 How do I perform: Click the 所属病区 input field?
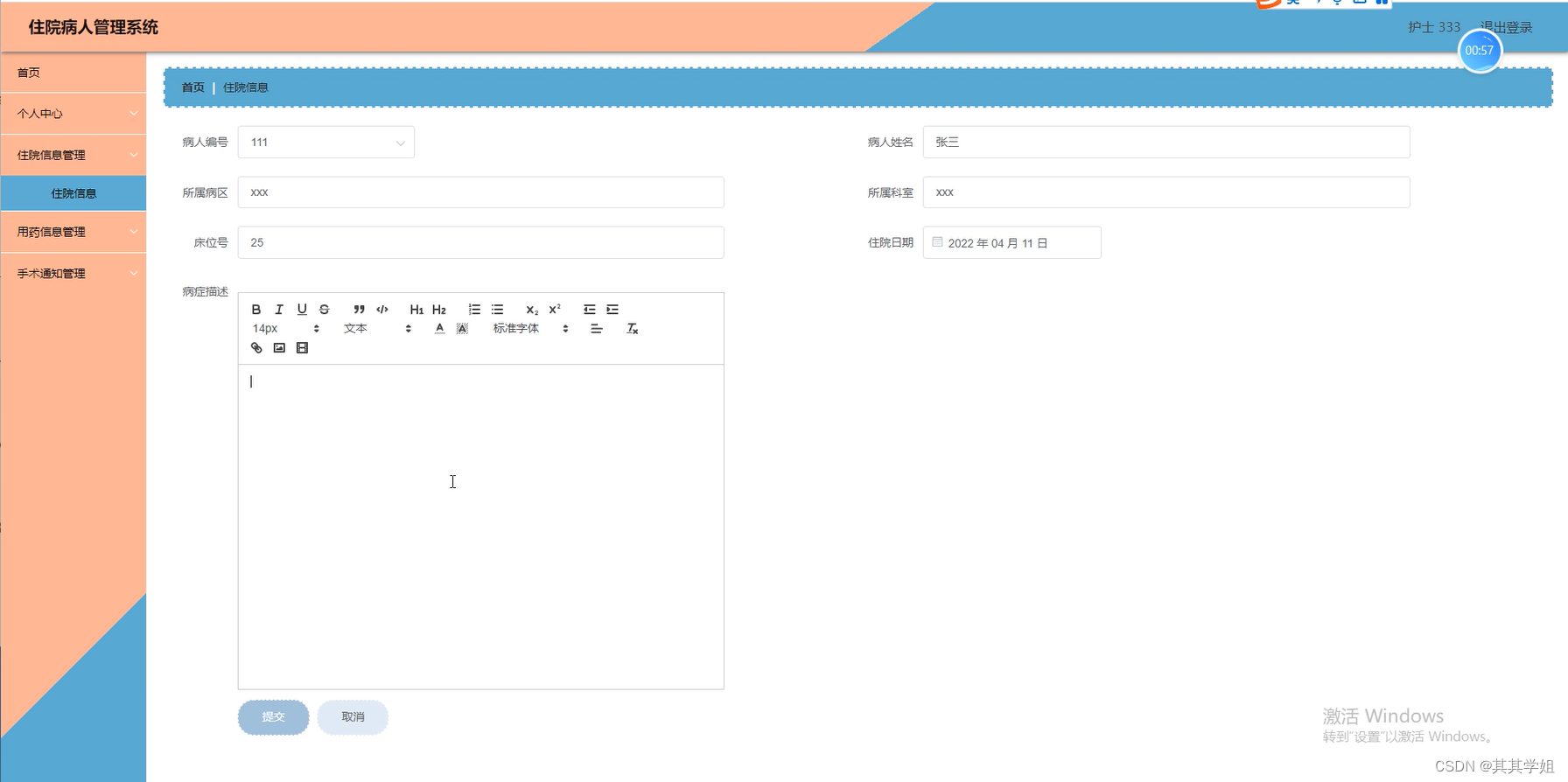coord(481,192)
